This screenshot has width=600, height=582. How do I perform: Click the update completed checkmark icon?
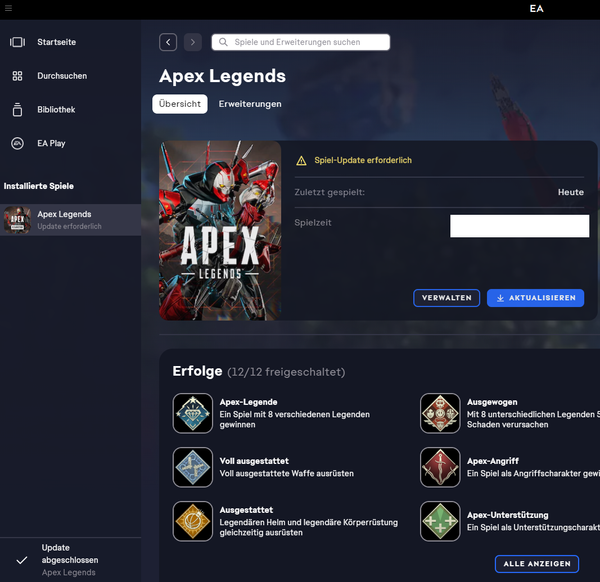coord(22,560)
